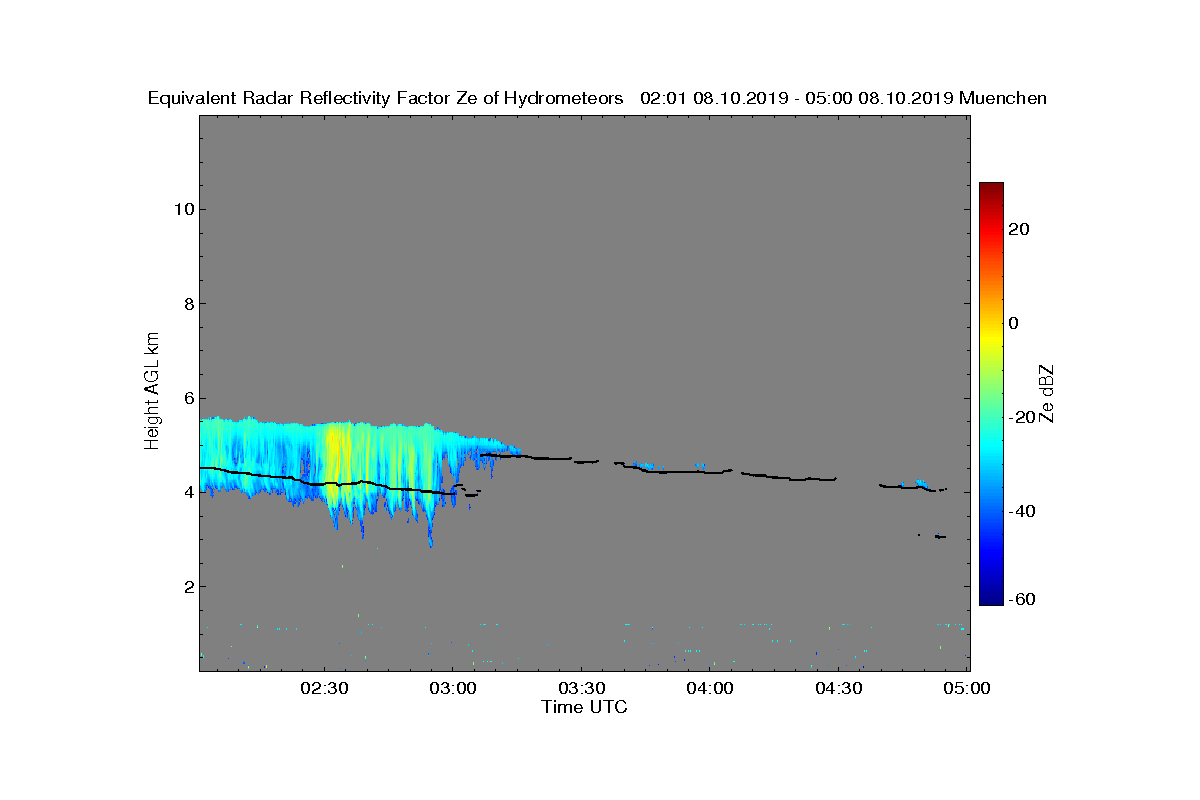Click the 05:00 time tick label

tap(967, 688)
